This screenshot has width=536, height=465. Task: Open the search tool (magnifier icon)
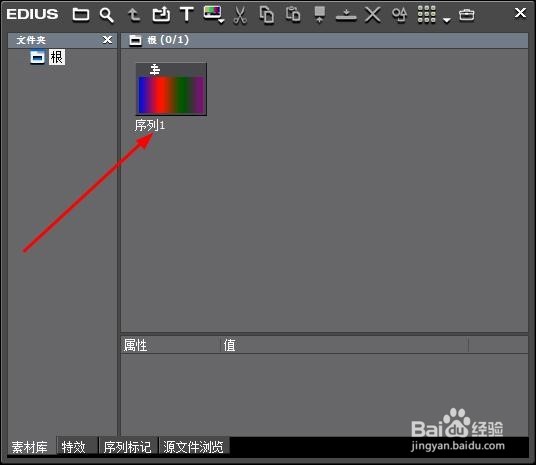click(107, 15)
